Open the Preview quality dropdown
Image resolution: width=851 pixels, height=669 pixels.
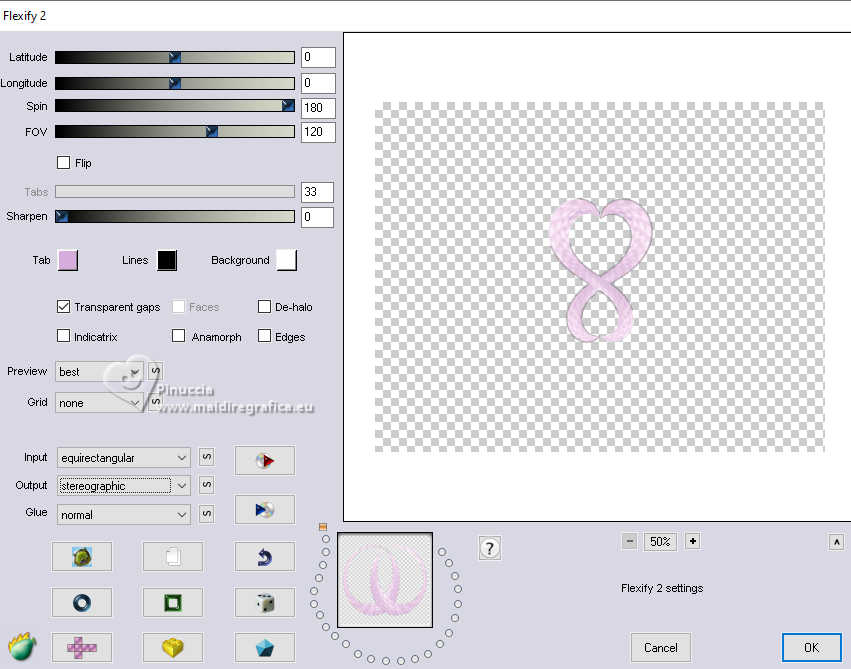[x=99, y=372]
